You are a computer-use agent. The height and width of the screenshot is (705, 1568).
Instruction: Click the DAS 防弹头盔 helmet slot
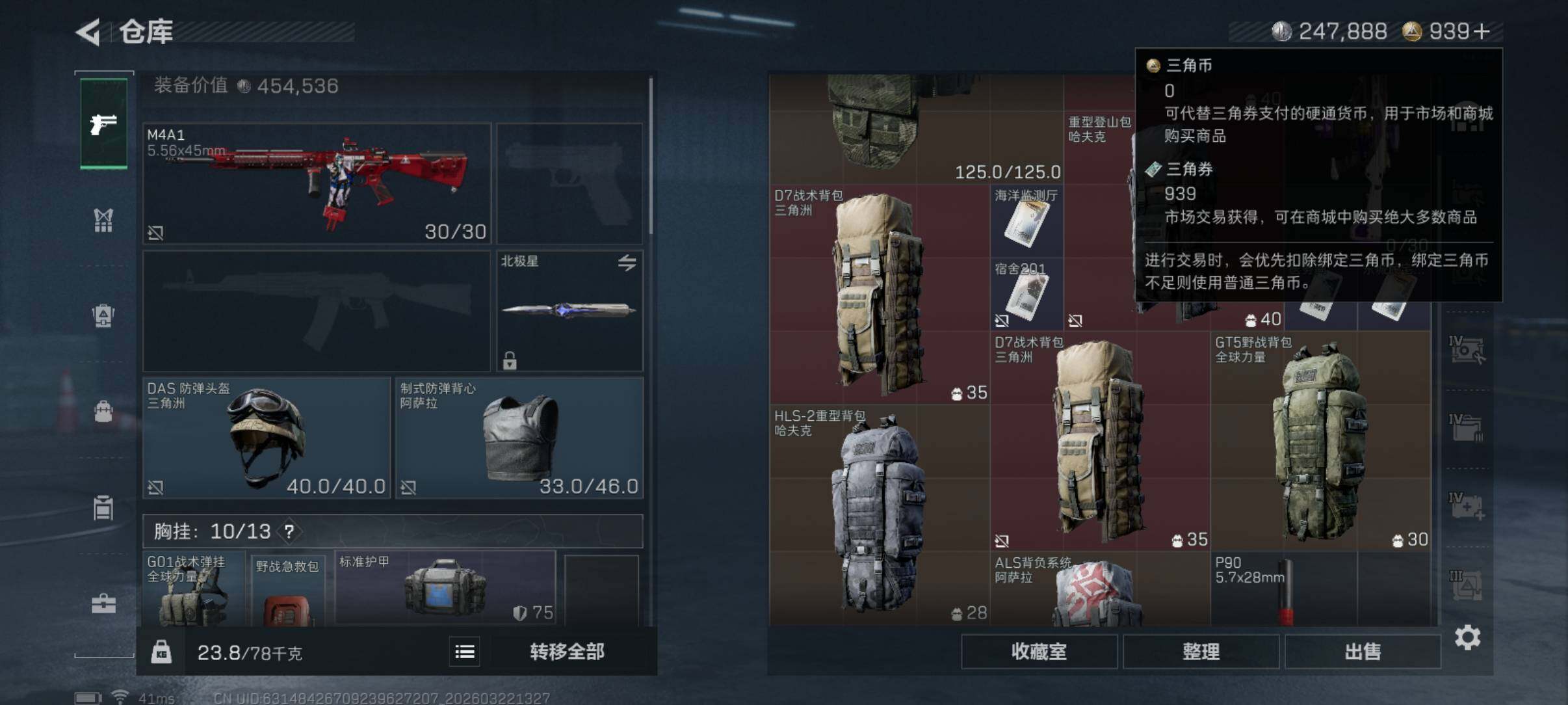[267, 438]
